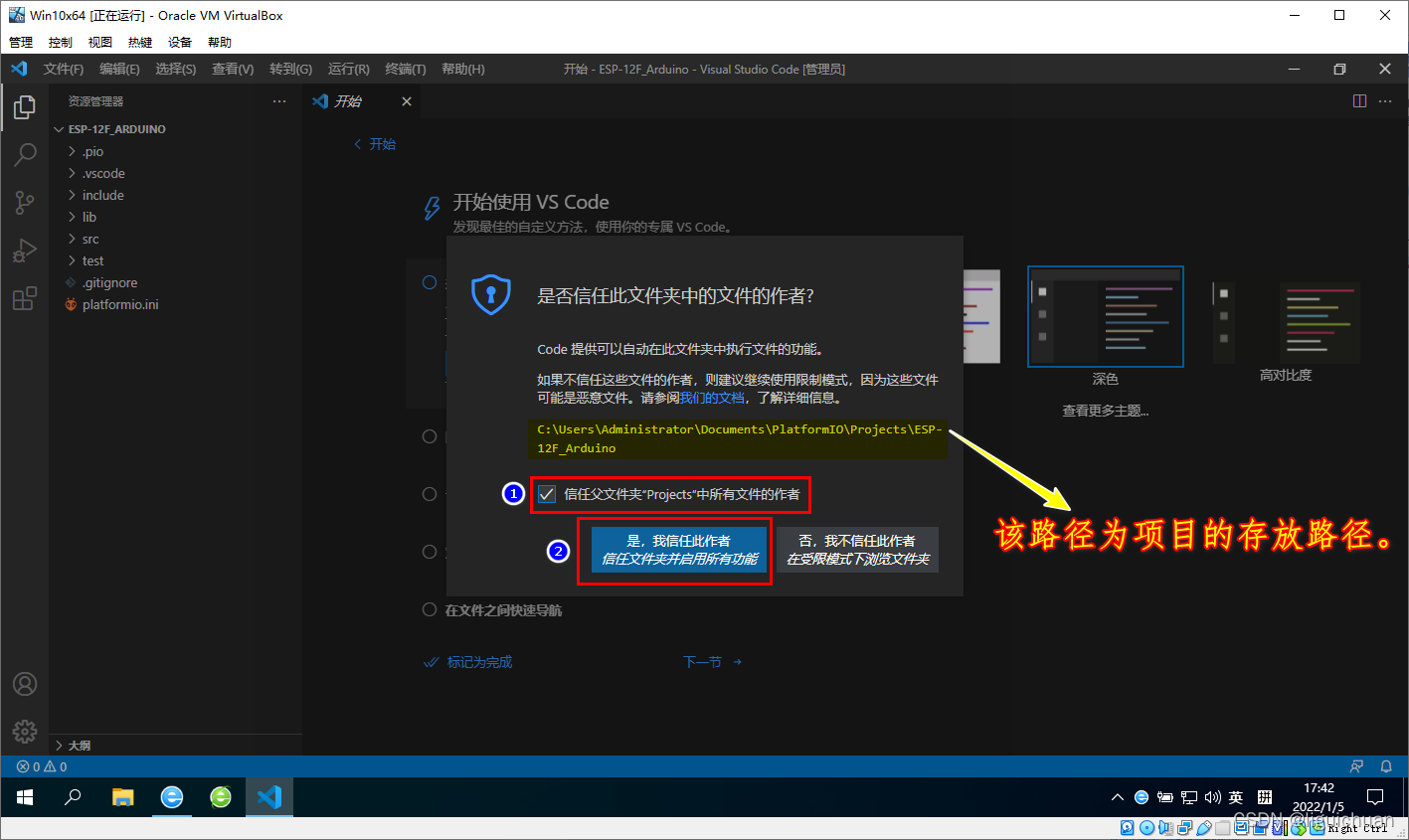The width and height of the screenshot is (1409, 840).
Task: Click the VS Code taskbar icon
Action: coord(269,797)
